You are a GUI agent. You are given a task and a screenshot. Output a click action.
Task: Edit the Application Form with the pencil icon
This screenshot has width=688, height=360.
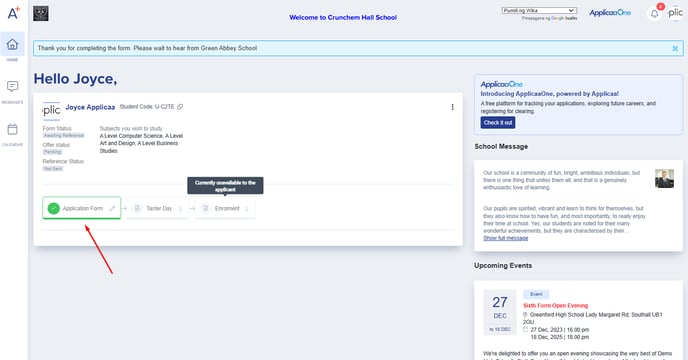coord(112,208)
